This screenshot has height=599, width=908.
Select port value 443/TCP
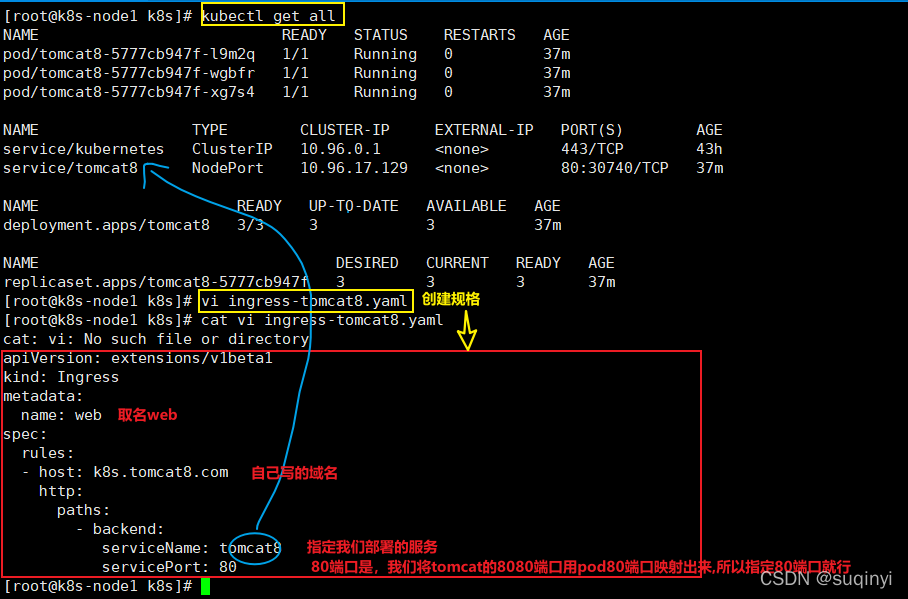[592, 149]
